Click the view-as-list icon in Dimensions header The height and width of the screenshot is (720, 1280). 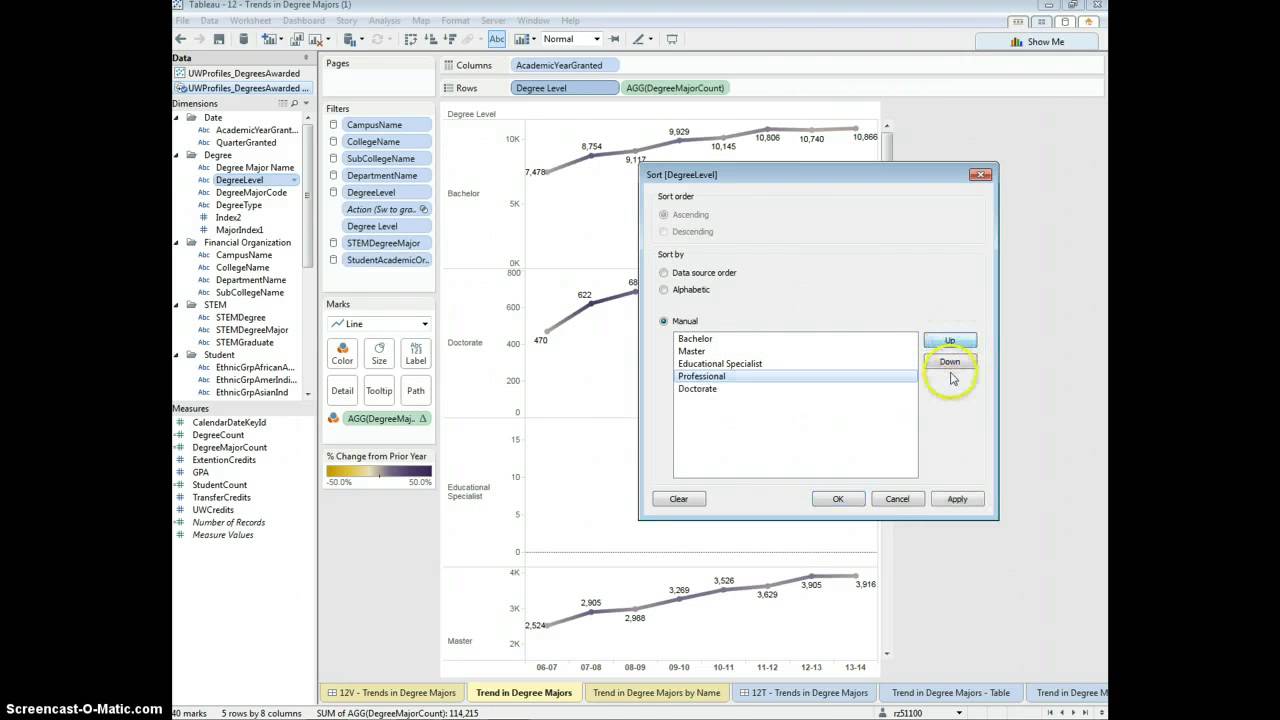click(x=283, y=103)
